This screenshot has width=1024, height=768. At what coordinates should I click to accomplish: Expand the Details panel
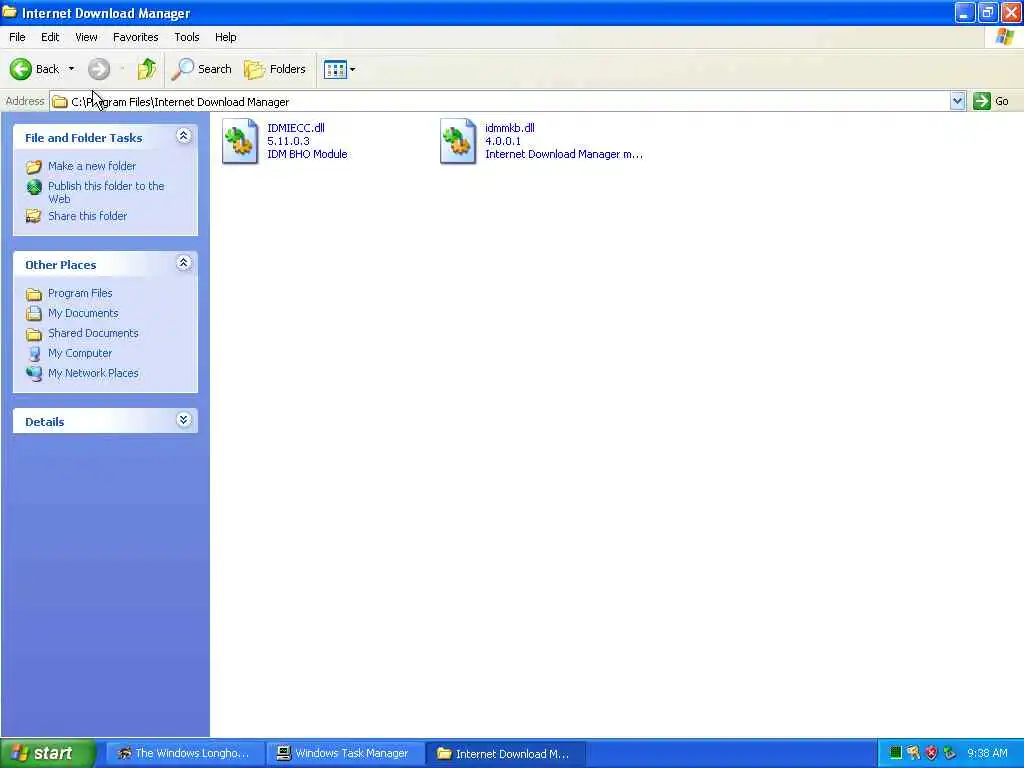(x=184, y=420)
